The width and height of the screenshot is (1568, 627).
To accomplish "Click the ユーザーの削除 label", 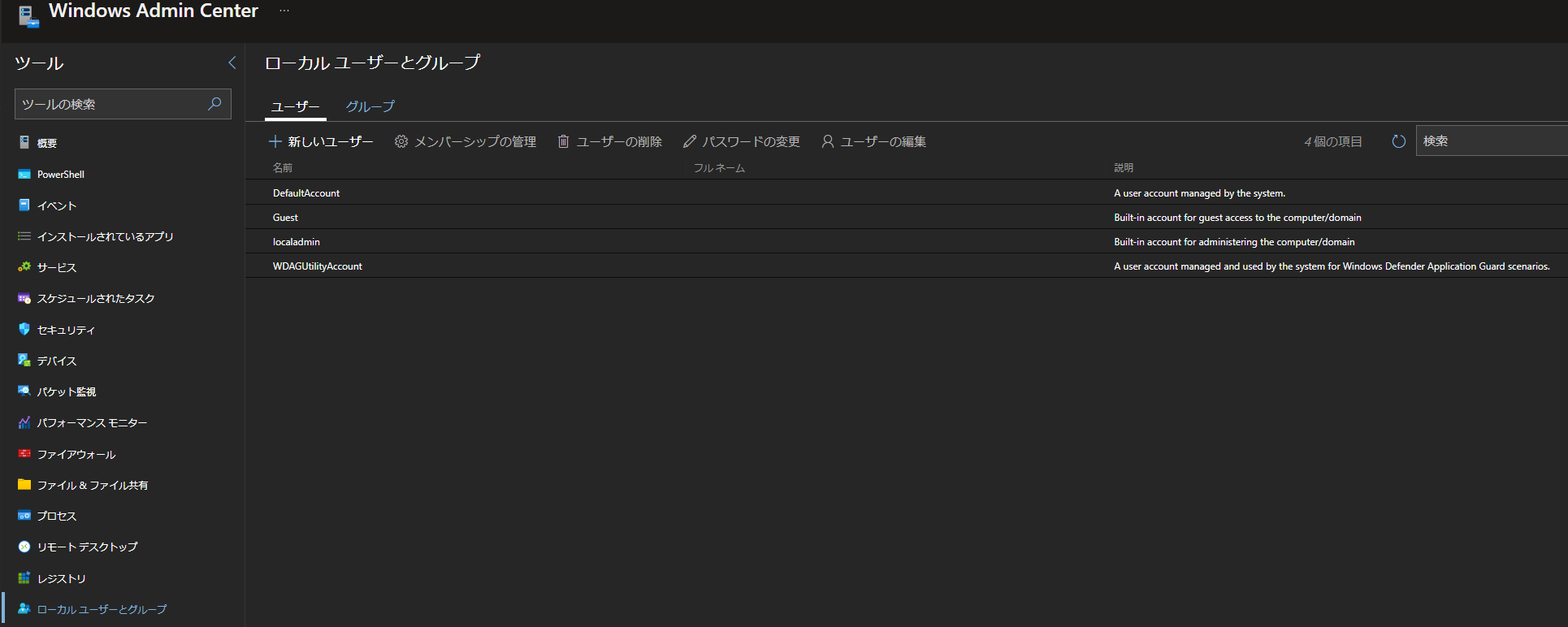I will tap(619, 141).
